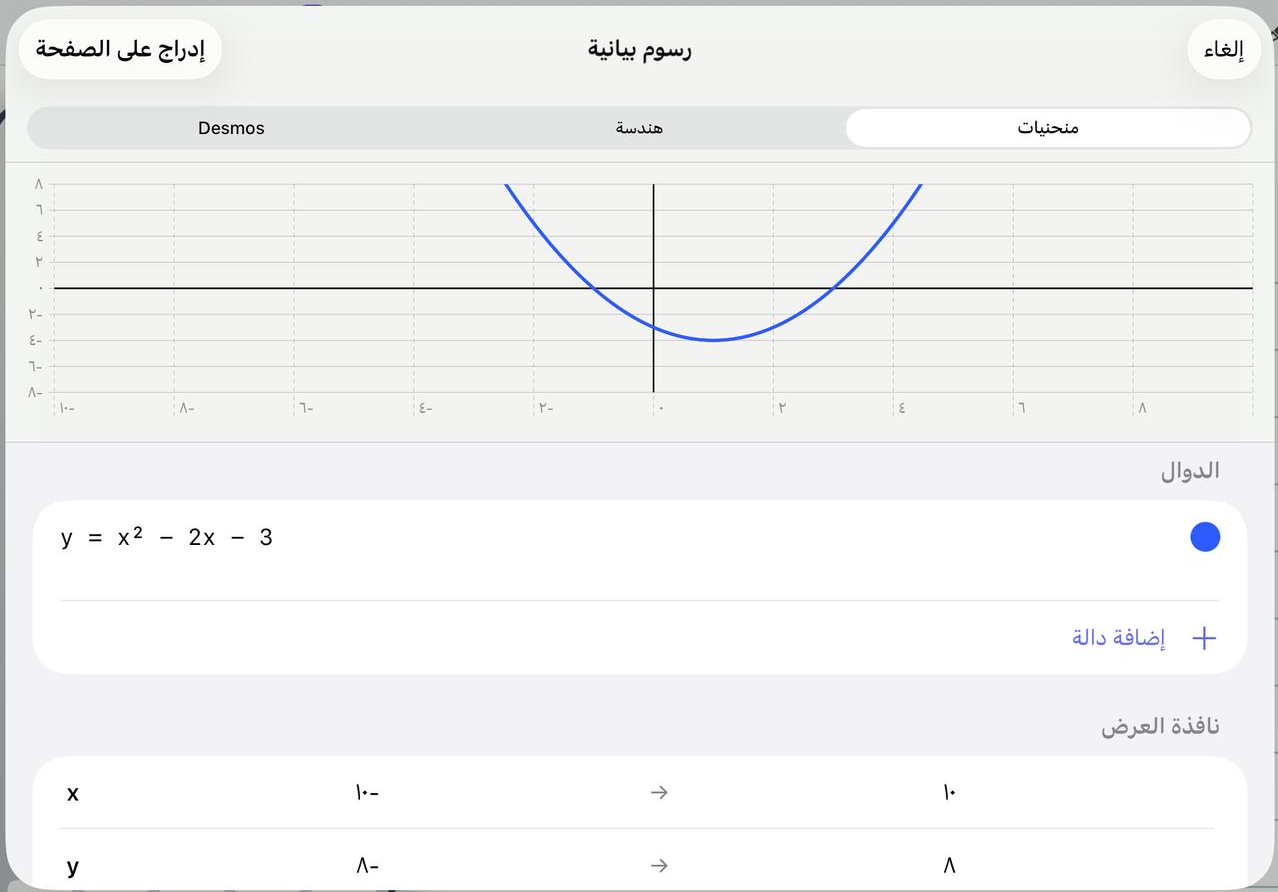Edit the function y = x² − 2x − 3
This screenshot has height=892, width=1278.
click(167, 538)
